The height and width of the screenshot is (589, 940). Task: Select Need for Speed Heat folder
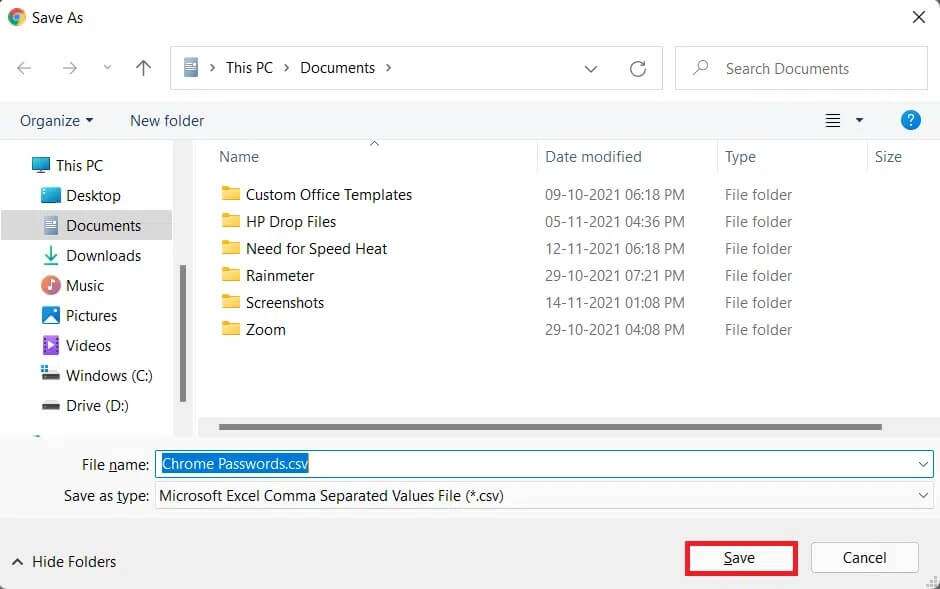317,249
